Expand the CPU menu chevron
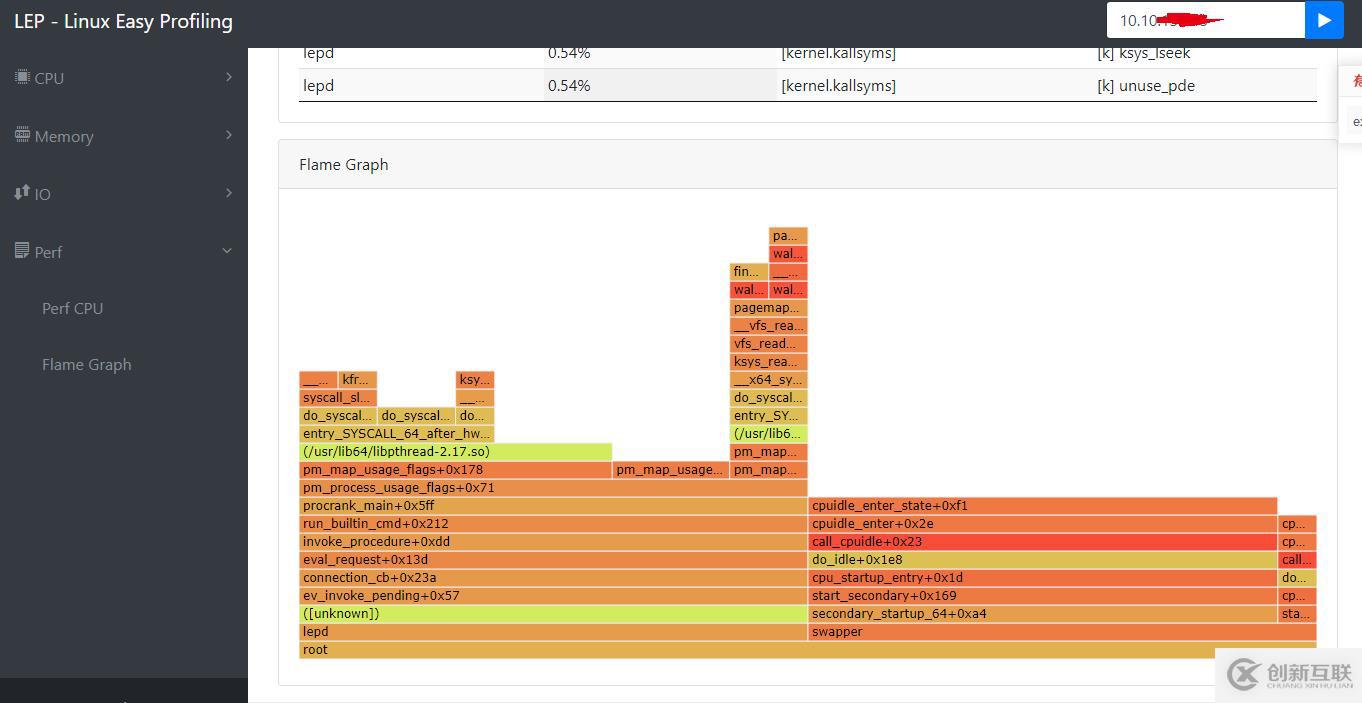Image resolution: width=1362 pixels, height=703 pixels. 229,77
